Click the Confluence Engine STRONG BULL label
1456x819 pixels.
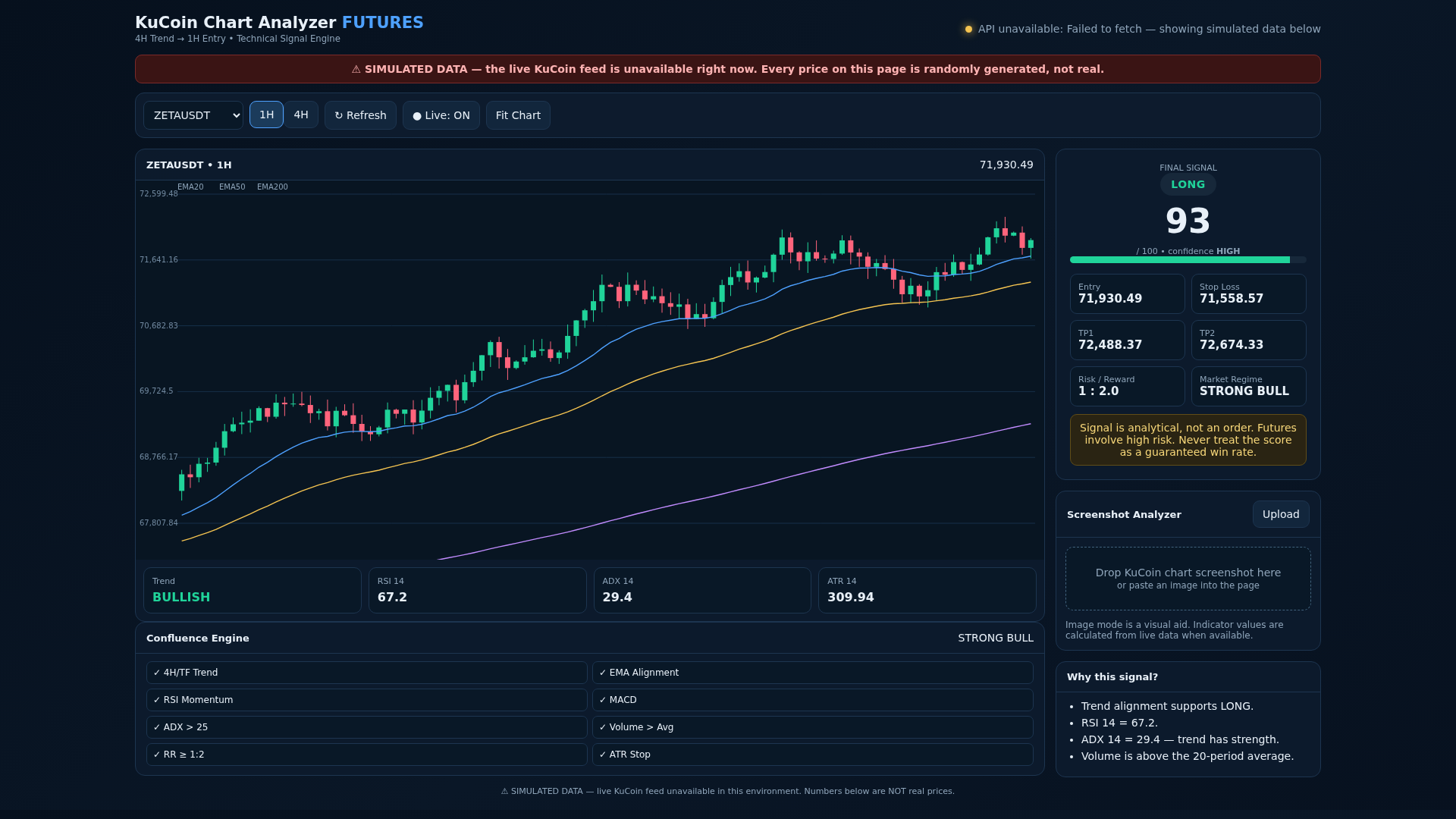click(996, 638)
